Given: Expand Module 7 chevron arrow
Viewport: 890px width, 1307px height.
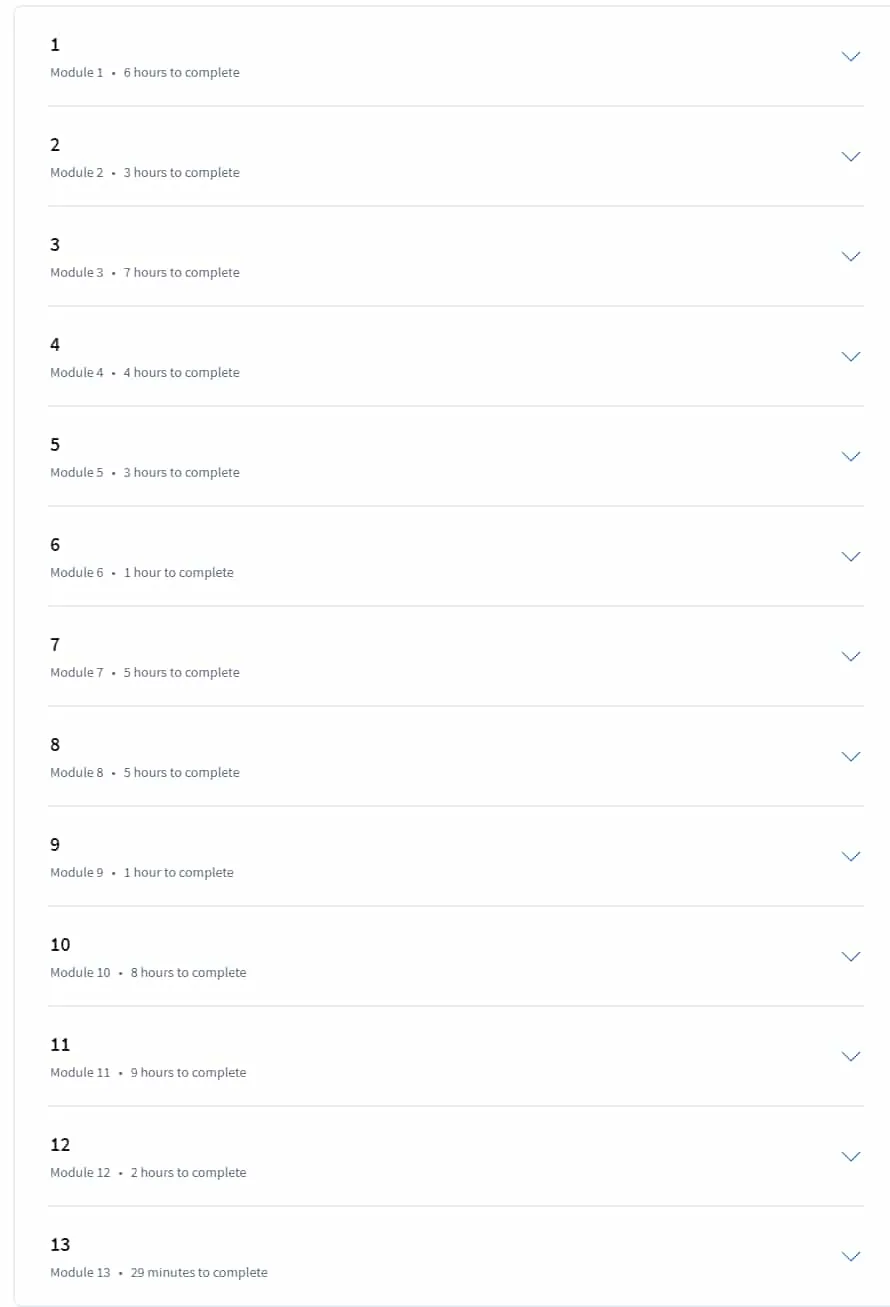Looking at the screenshot, I should click(851, 657).
